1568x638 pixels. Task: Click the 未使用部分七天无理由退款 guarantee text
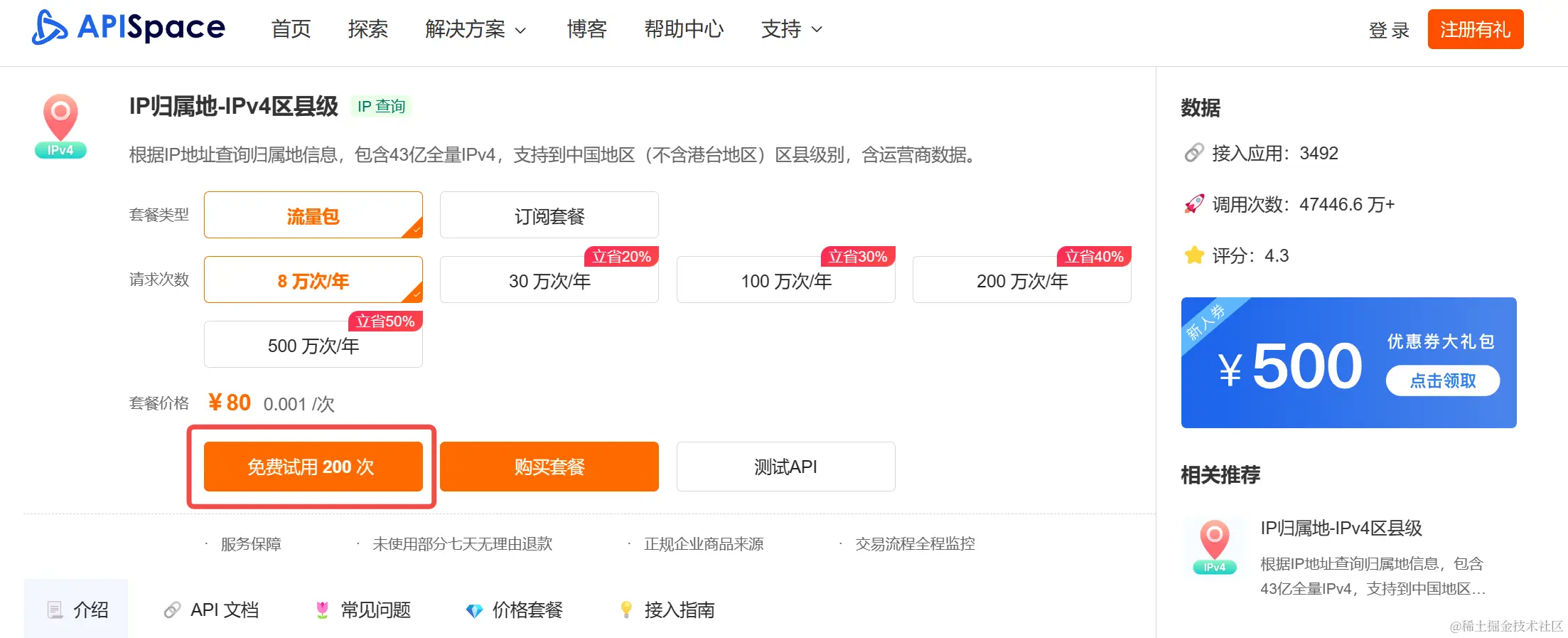[463, 543]
